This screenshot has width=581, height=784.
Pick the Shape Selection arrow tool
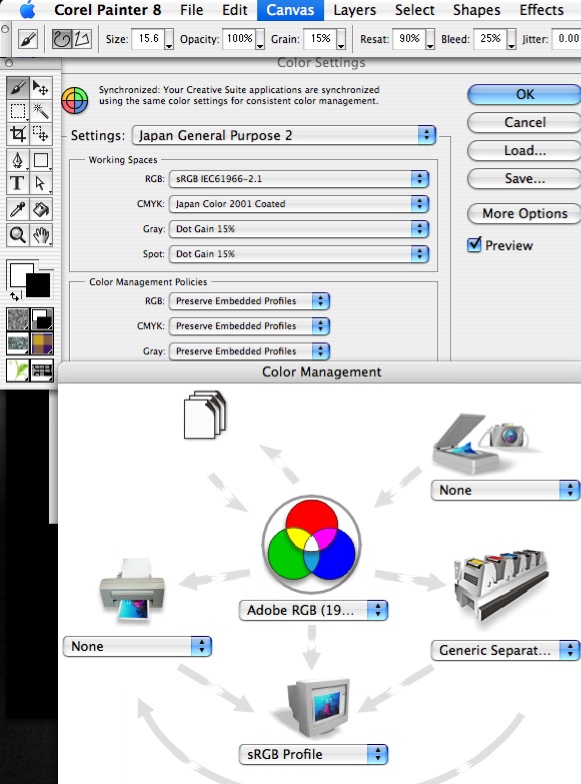41,184
